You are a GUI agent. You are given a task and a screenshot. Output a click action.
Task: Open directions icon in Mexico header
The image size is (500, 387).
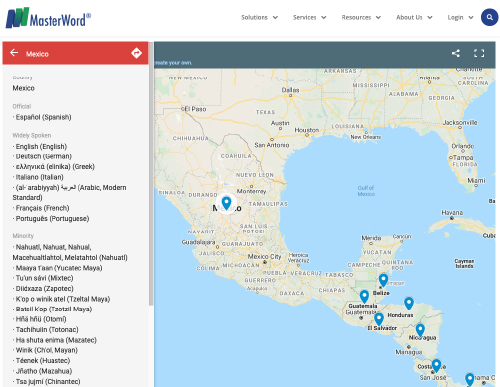[x=136, y=53]
